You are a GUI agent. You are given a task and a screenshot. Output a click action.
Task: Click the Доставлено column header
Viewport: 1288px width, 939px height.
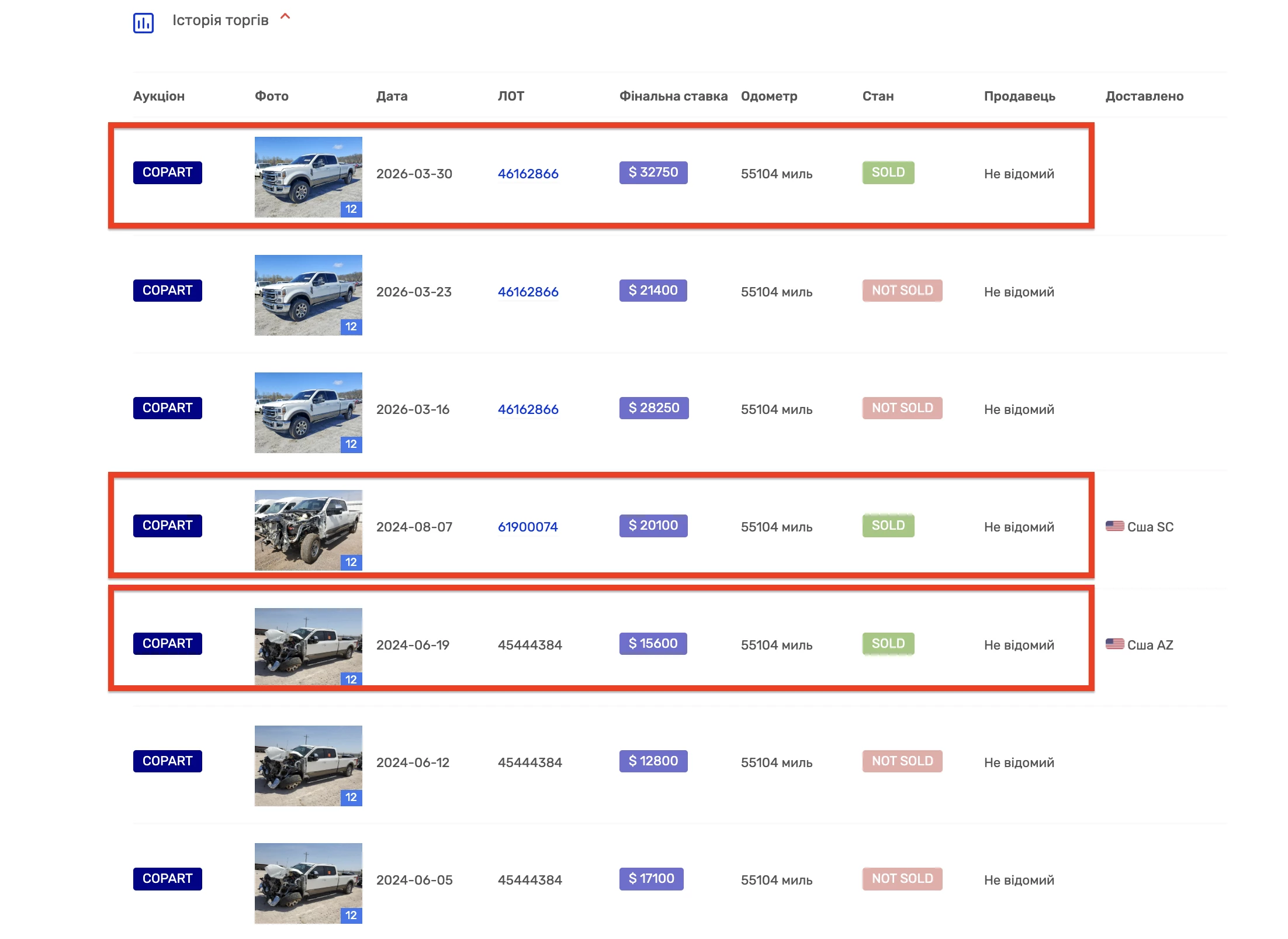1144,96
